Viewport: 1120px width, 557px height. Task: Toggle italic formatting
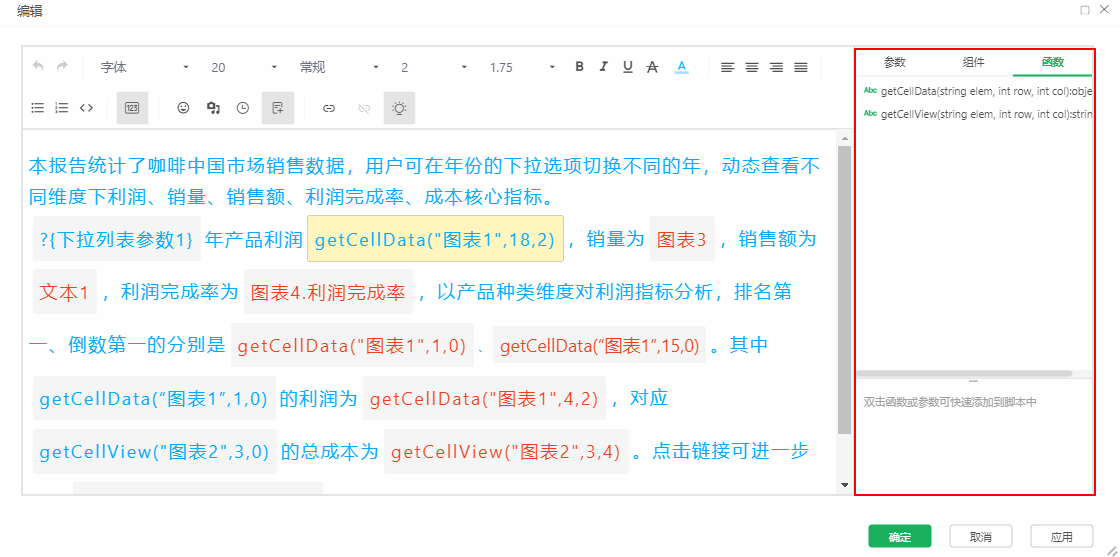[604, 66]
